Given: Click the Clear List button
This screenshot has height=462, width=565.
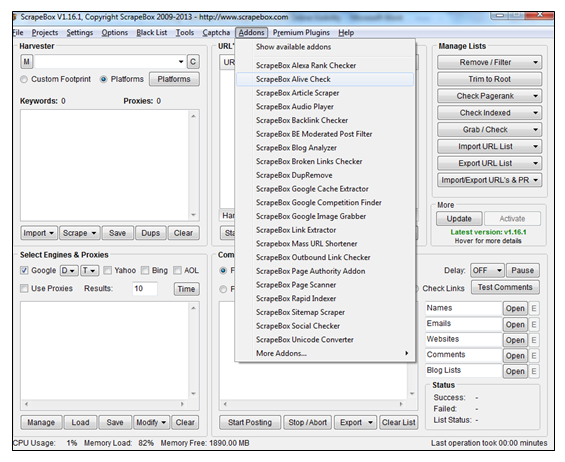Looking at the screenshot, I should [399, 422].
